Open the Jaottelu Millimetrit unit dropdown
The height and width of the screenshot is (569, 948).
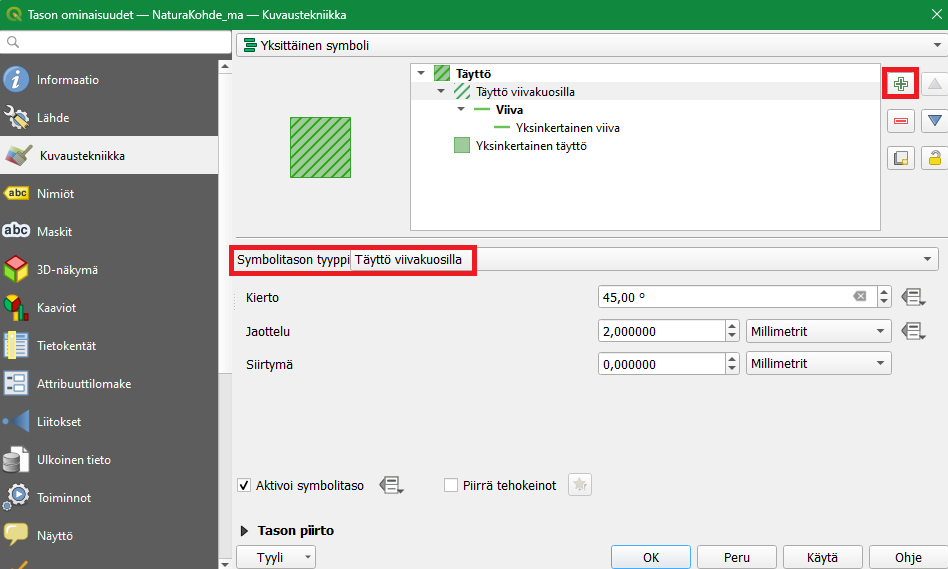pyautogui.click(x=818, y=331)
